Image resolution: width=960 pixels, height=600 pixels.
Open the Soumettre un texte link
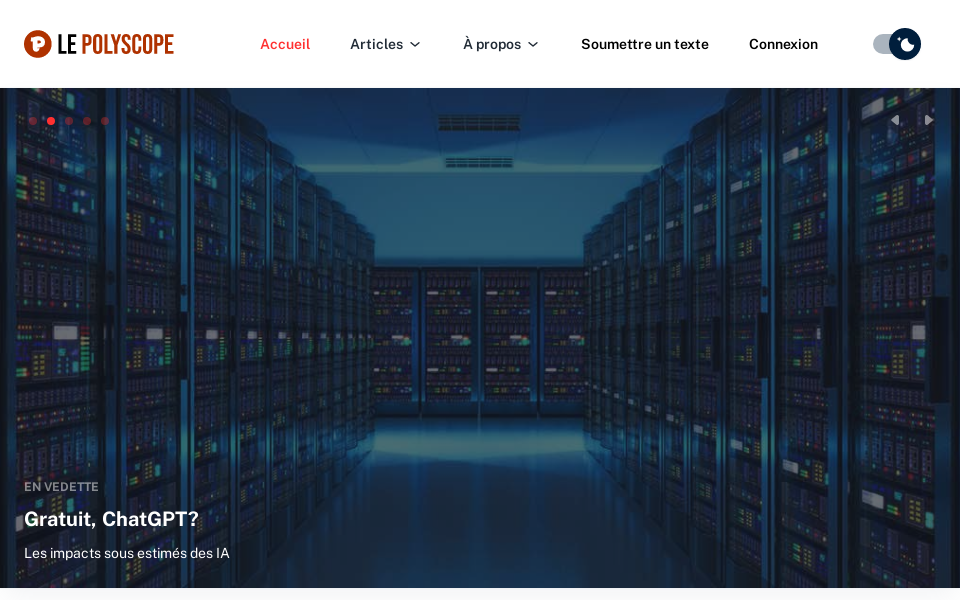[644, 44]
